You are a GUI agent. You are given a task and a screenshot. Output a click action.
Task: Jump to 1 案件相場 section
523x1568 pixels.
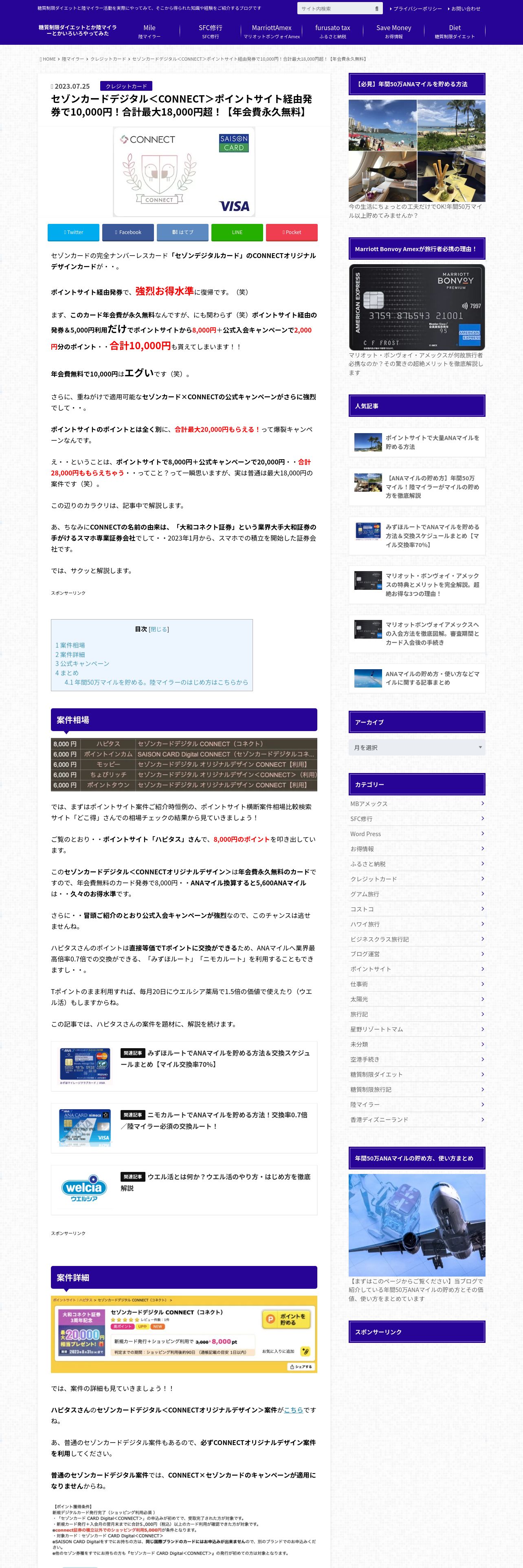(70, 645)
